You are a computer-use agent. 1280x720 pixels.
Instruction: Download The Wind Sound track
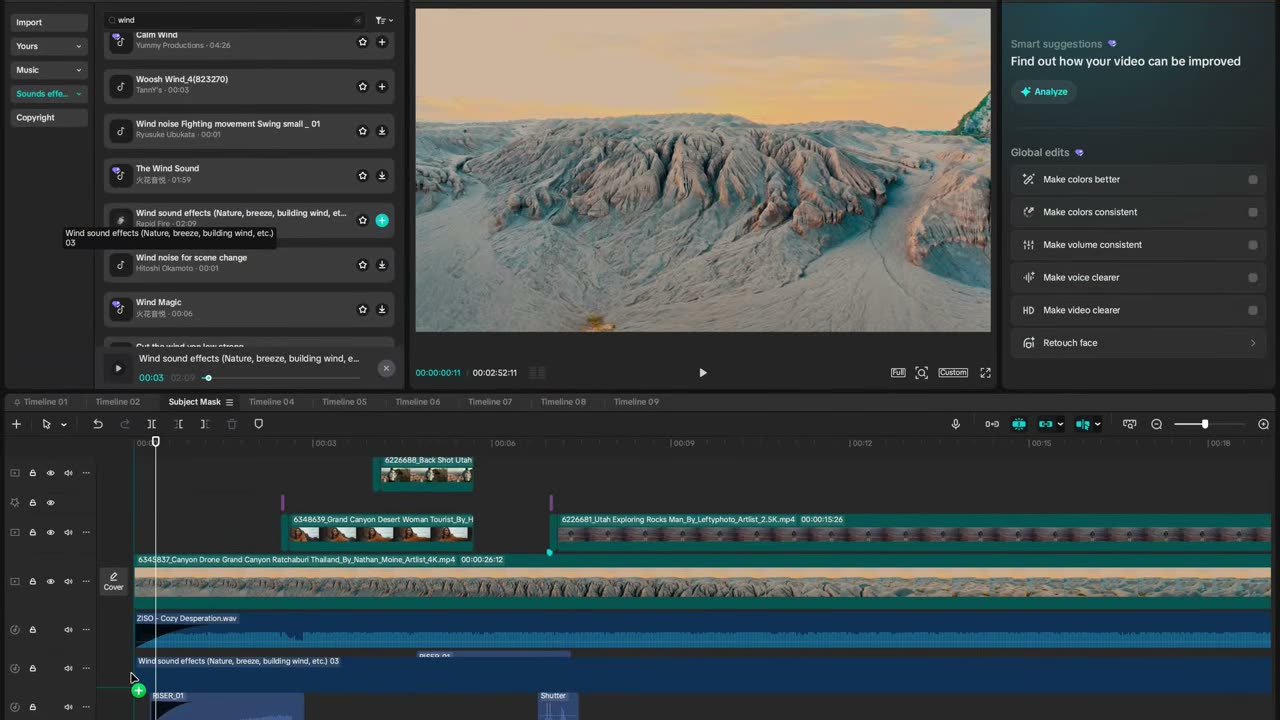[x=382, y=175]
